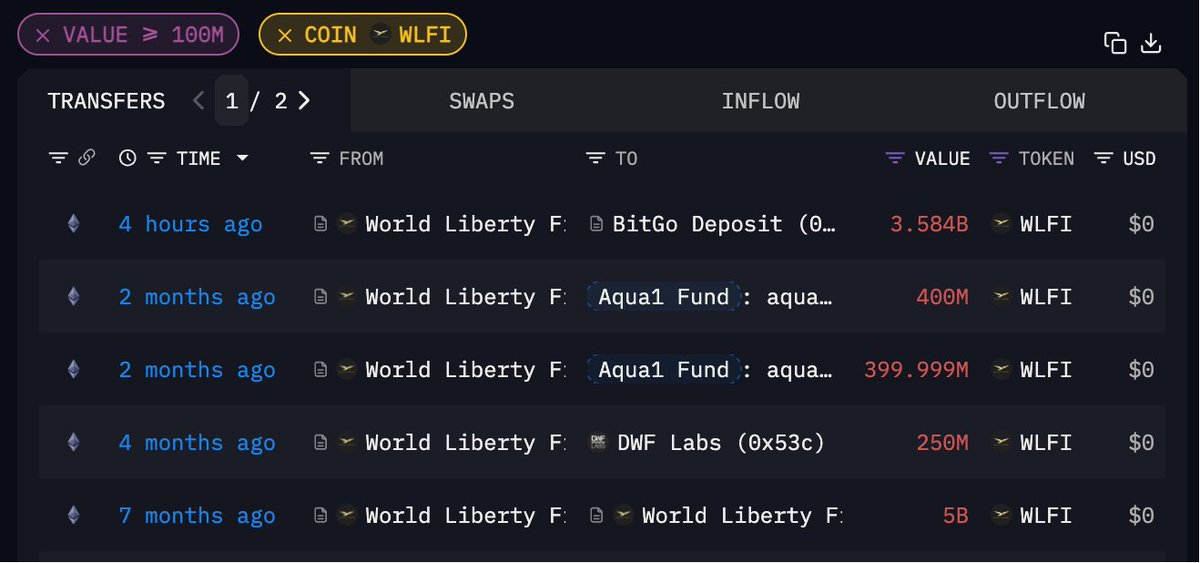1200x563 pixels.
Task: Copy the table using the copy icon
Action: pyautogui.click(x=1115, y=43)
